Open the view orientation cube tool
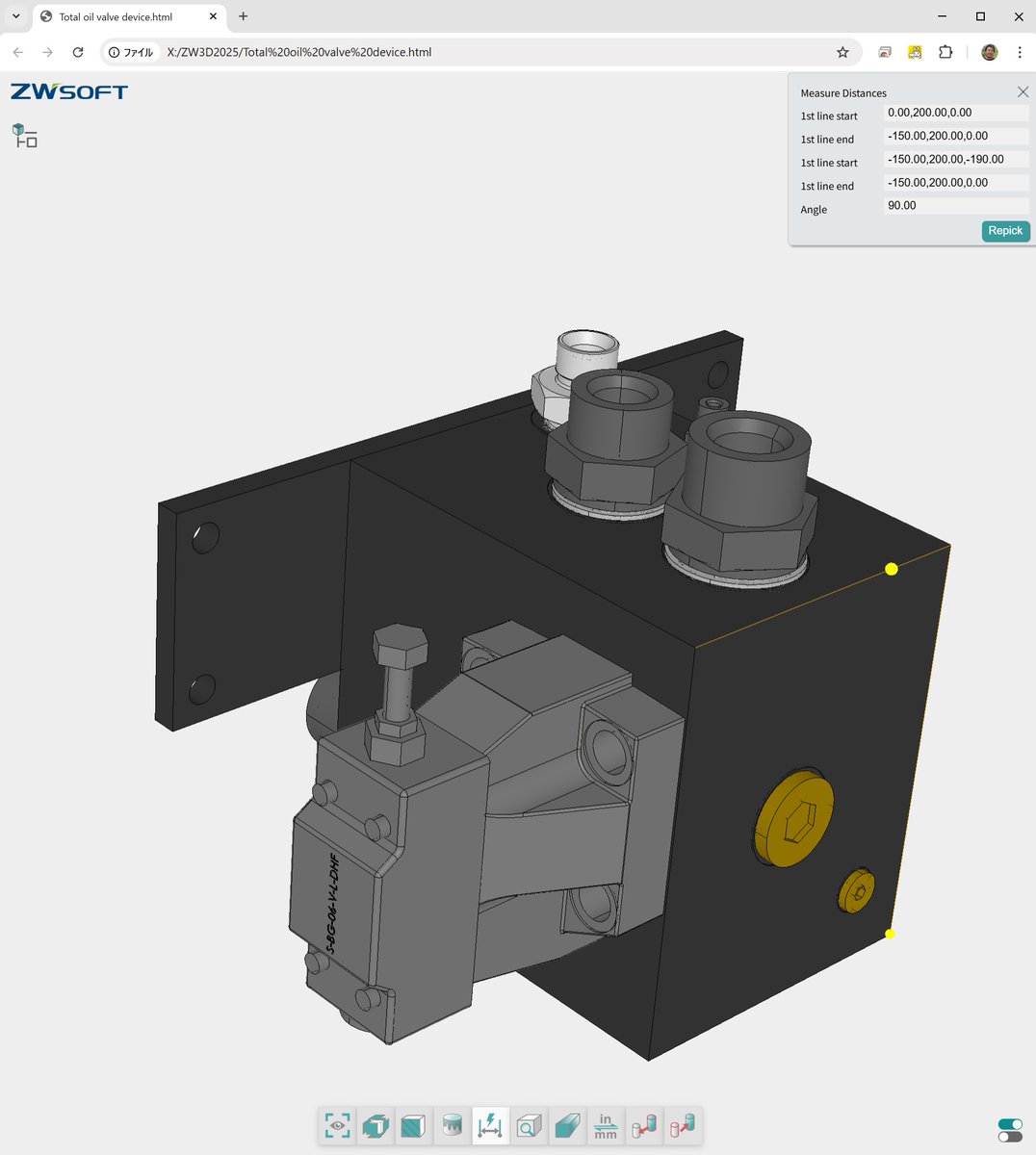 tap(376, 1125)
